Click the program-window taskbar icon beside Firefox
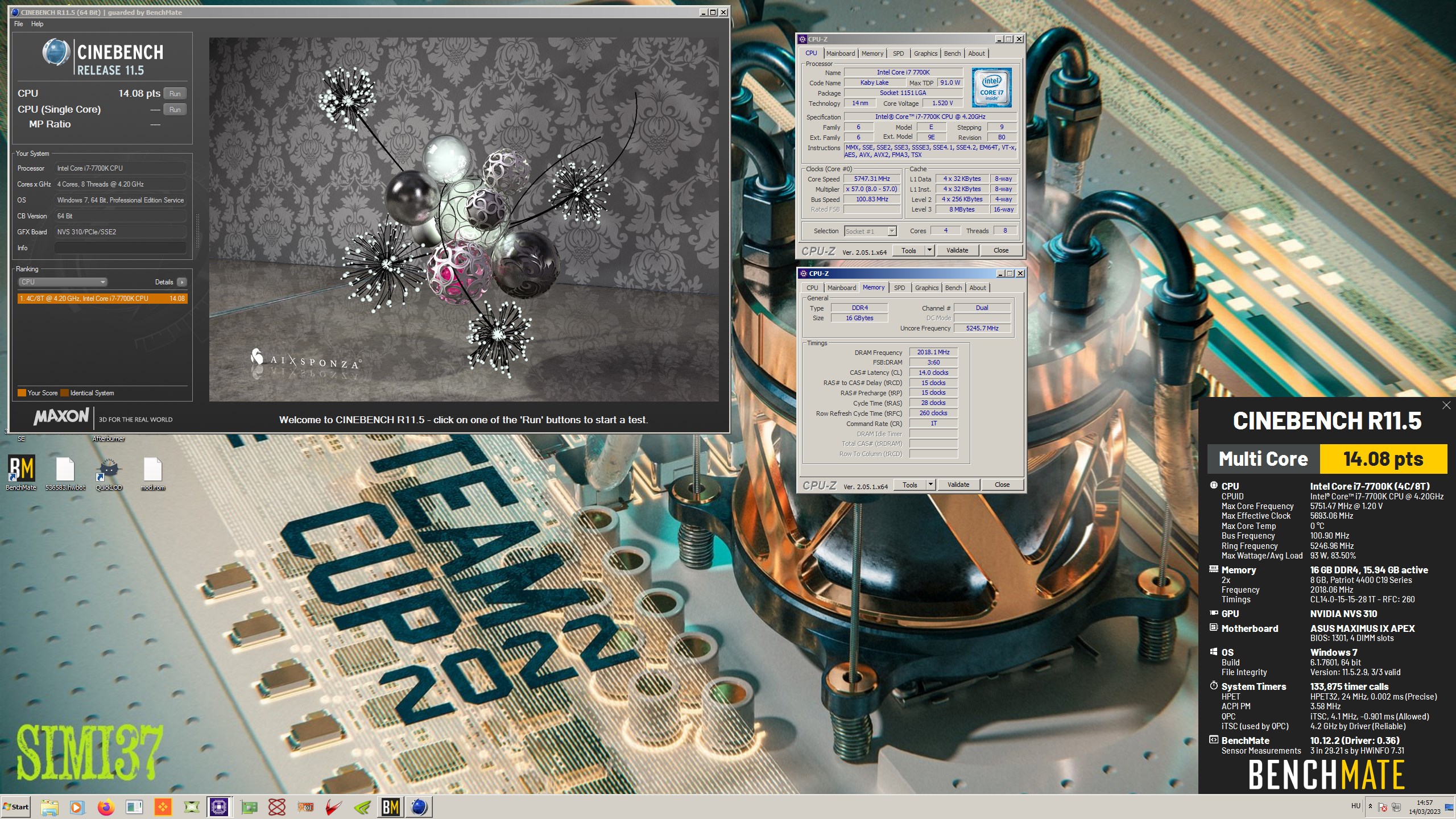Viewport: 1456px width, 819px height. pos(134,806)
